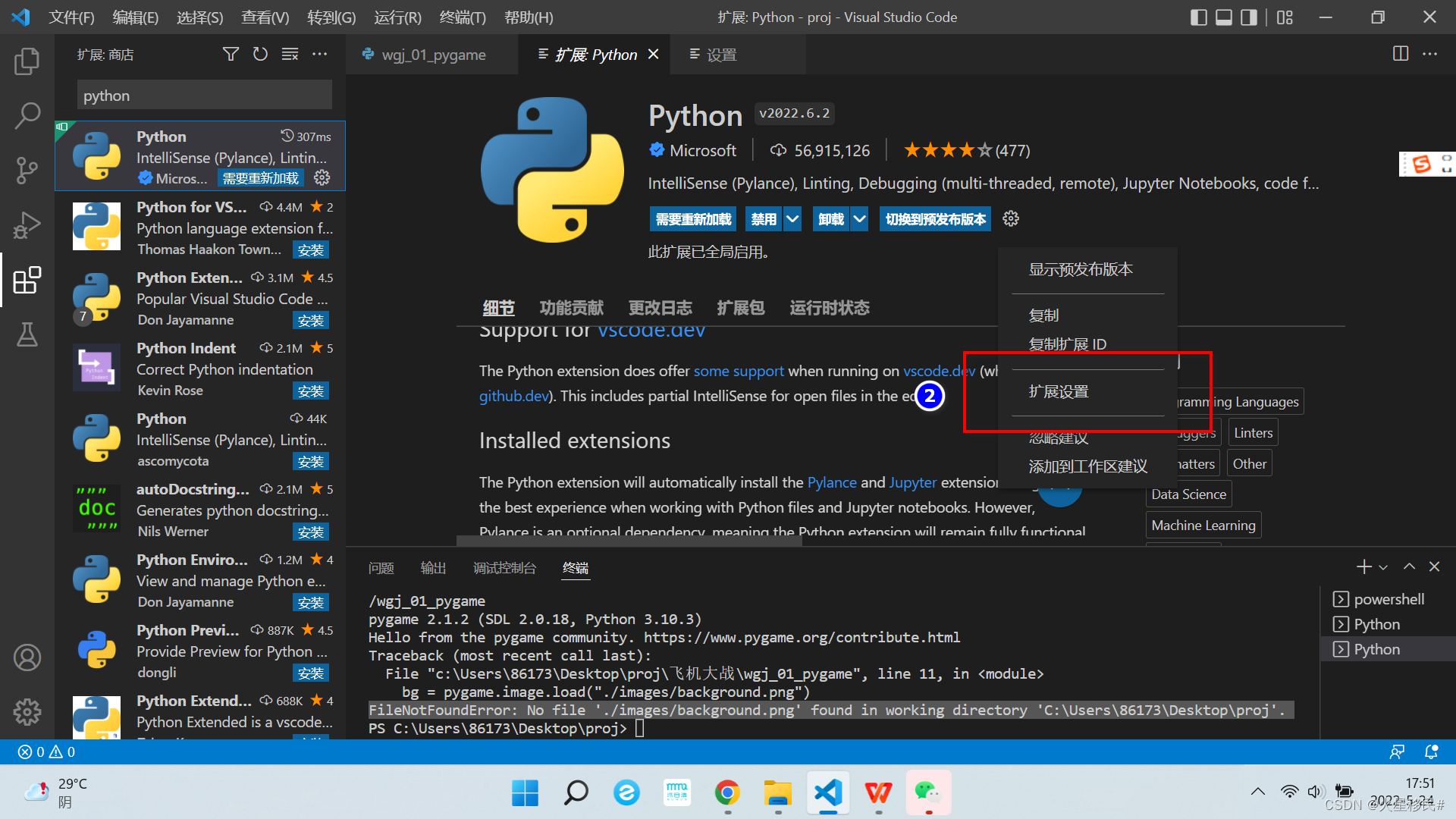Image resolution: width=1456 pixels, height=819 pixels.
Task: Refresh the extensions list
Action: [x=260, y=55]
